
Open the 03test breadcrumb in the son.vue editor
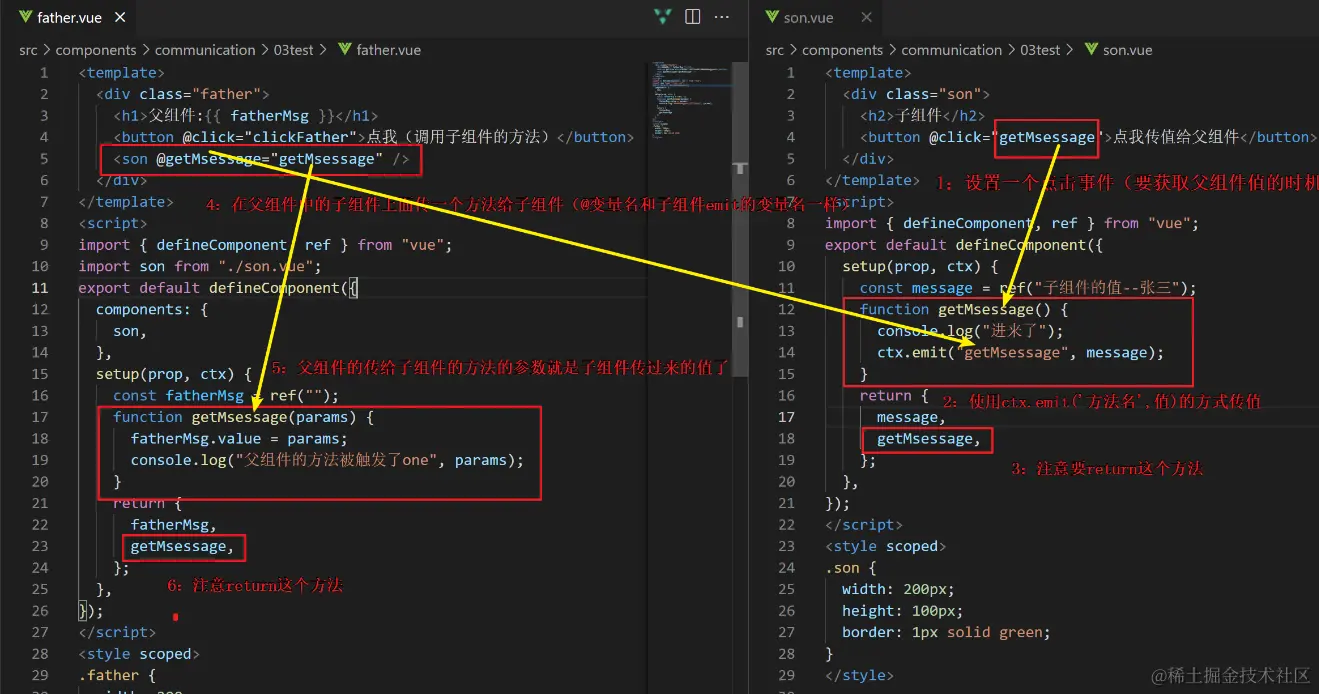coord(1040,50)
